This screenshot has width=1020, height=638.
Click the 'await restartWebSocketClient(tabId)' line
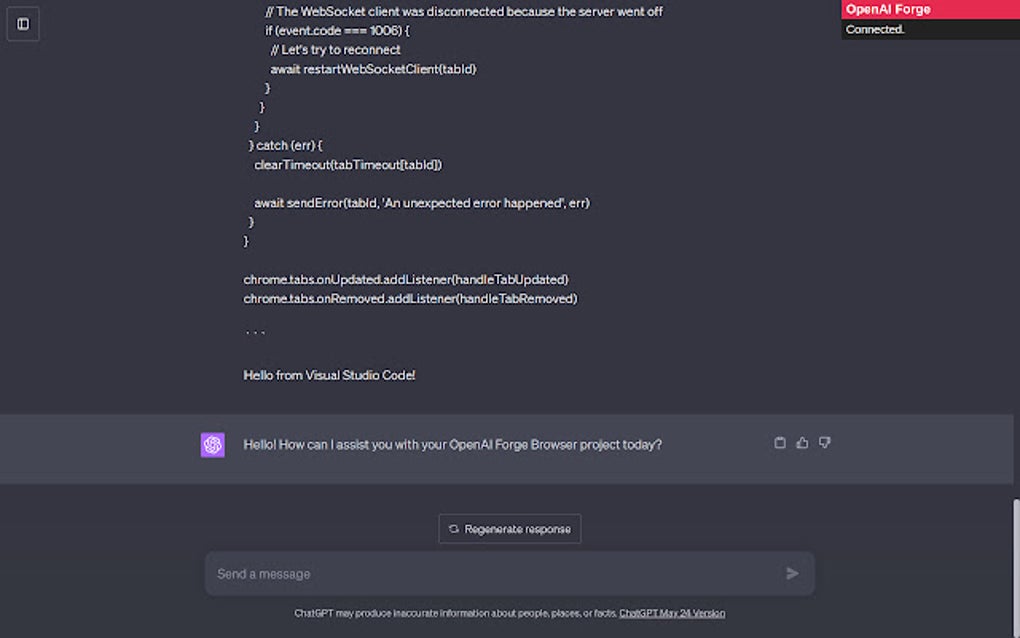coord(373,69)
